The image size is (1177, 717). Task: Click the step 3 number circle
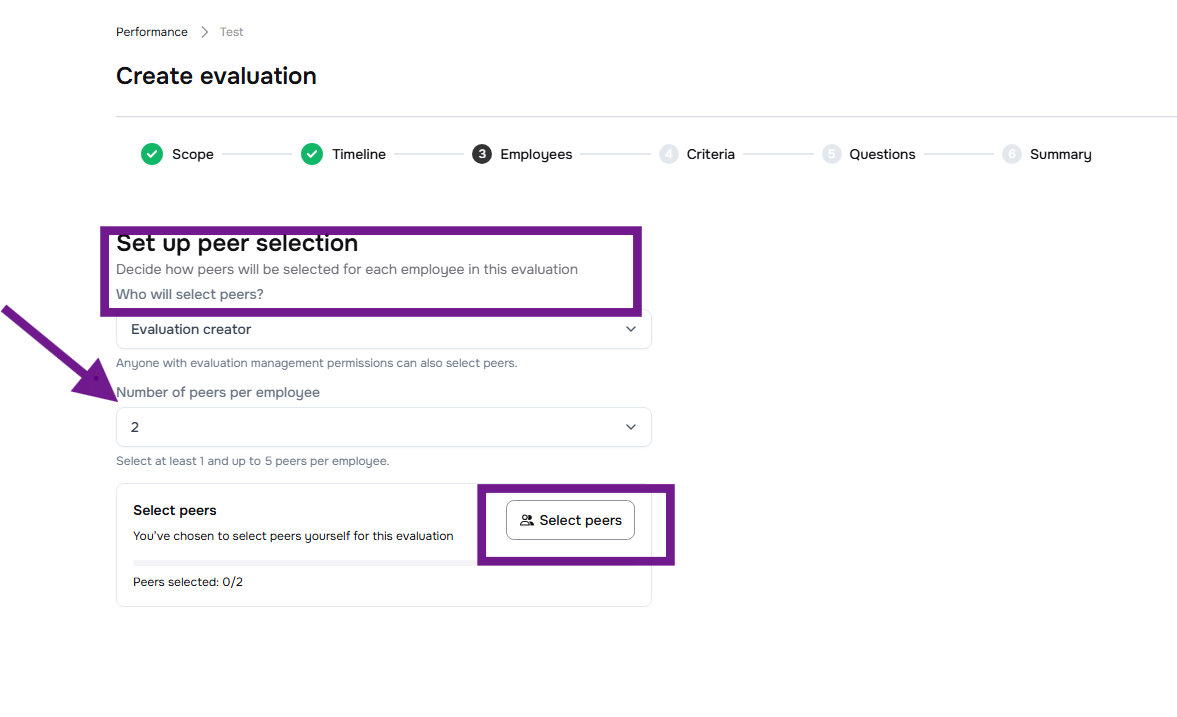(482, 154)
